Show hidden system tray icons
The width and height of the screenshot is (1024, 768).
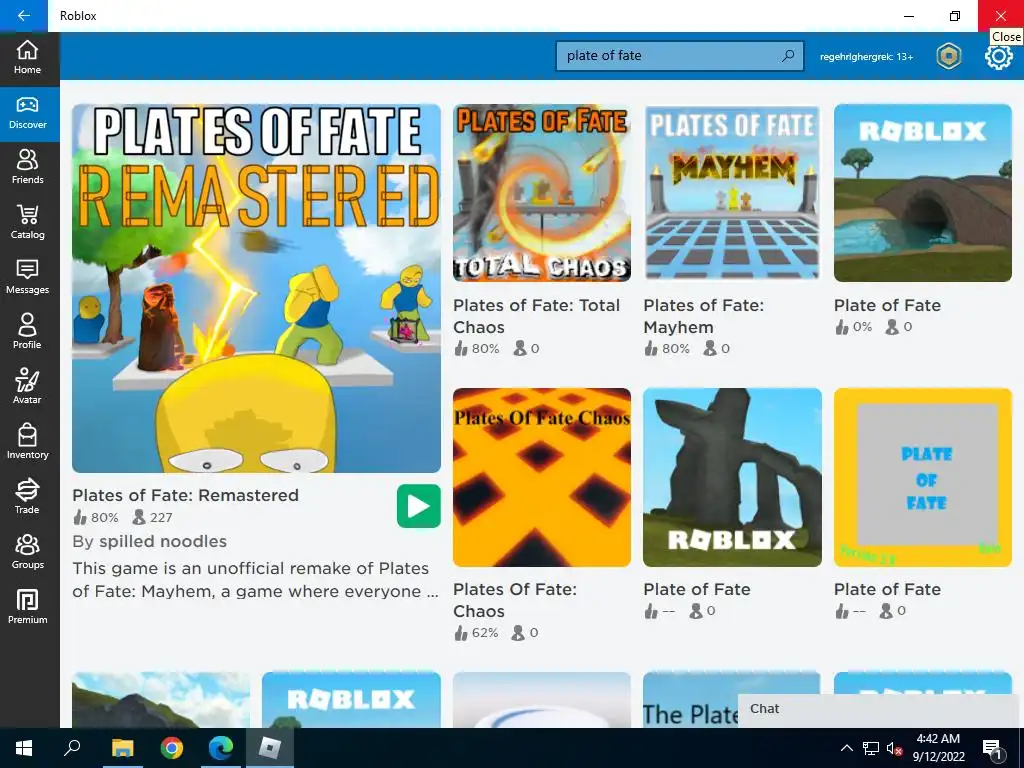pyautogui.click(x=846, y=748)
